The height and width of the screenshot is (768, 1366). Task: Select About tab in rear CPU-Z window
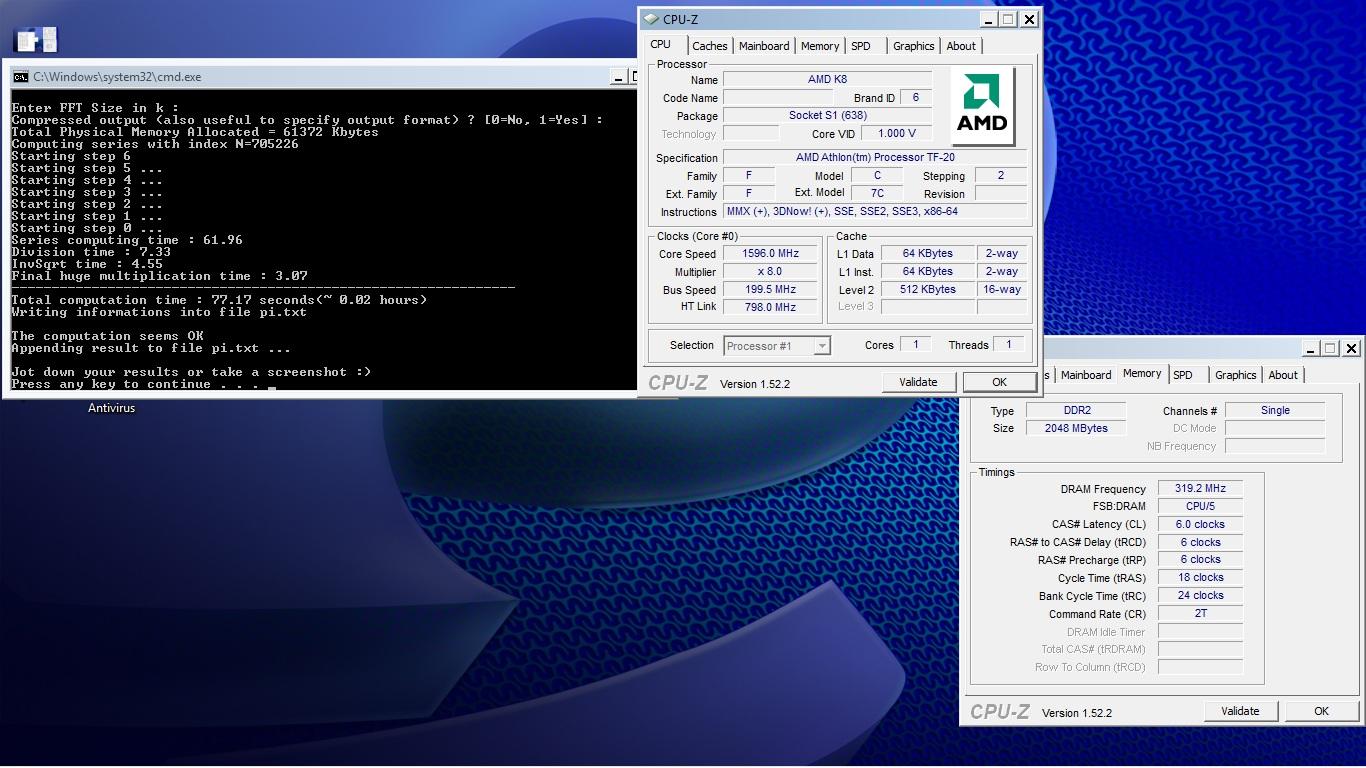1283,375
